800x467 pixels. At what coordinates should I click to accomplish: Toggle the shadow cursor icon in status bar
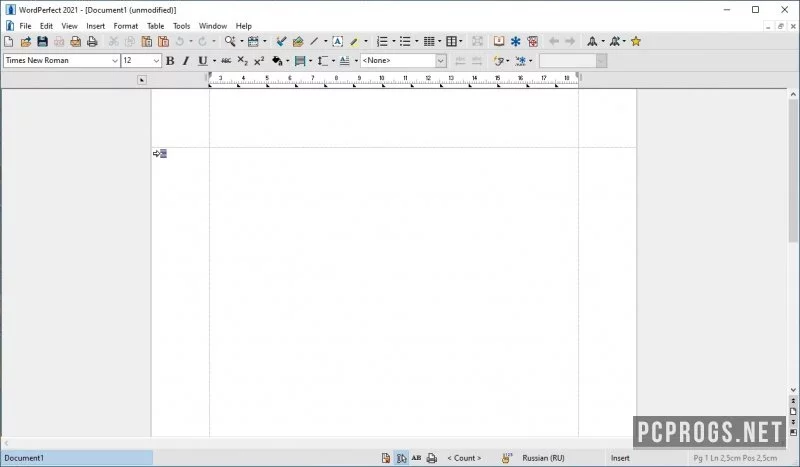386,458
